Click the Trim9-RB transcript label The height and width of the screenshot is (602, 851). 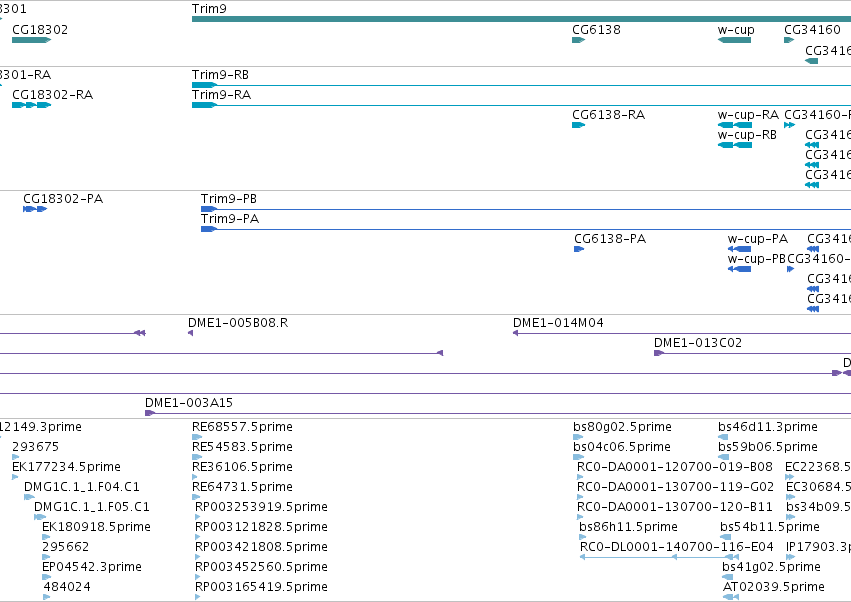[x=220, y=74]
